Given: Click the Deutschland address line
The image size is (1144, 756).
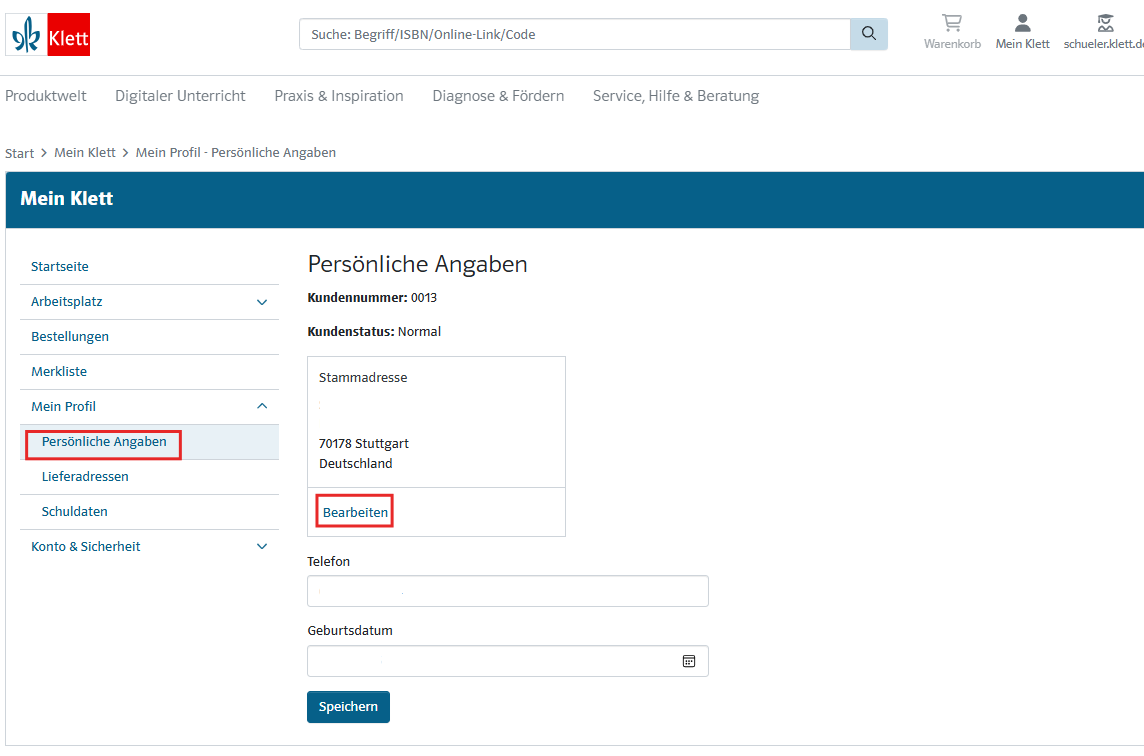Looking at the screenshot, I should click(x=355, y=463).
